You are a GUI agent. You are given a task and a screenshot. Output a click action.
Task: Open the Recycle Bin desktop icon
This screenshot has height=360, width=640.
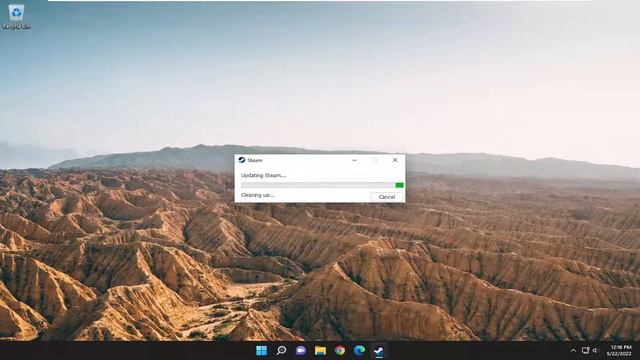tap(16, 16)
